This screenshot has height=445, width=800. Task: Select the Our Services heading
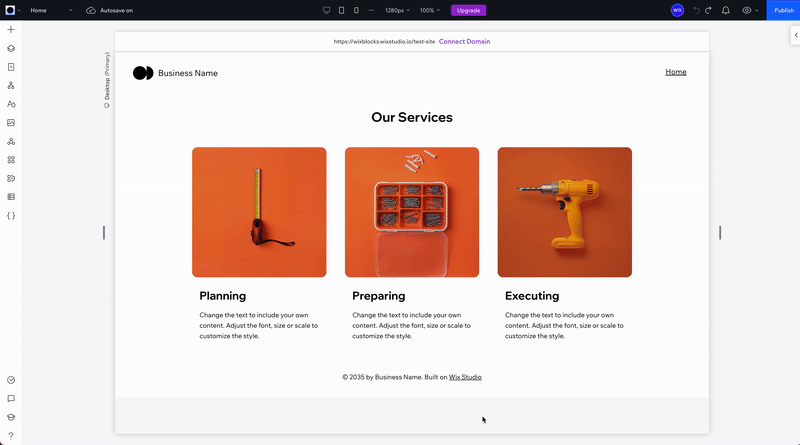point(412,117)
